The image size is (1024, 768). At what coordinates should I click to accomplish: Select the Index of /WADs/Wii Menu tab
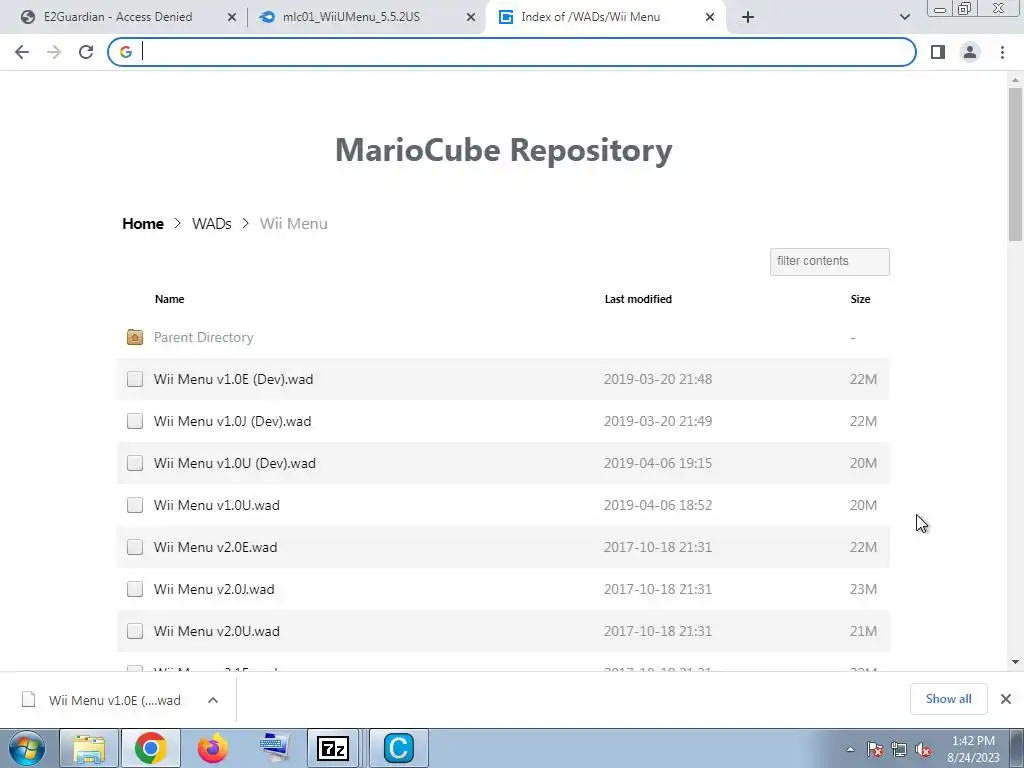pyautogui.click(x=590, y=17)
